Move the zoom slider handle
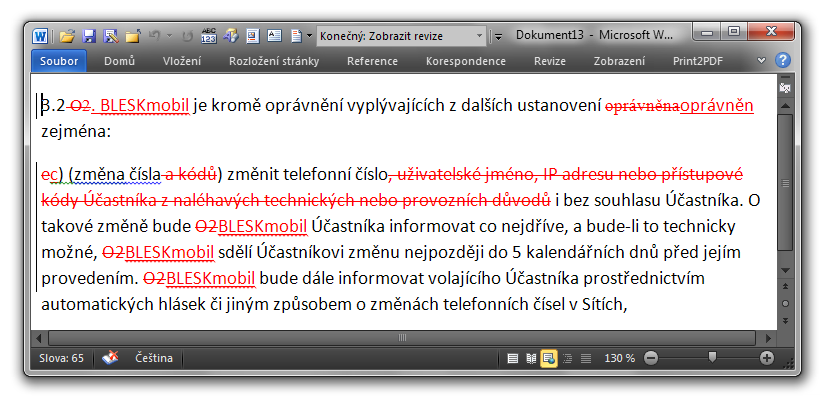Screen dimensions: 823x402 tap(712, 358)
